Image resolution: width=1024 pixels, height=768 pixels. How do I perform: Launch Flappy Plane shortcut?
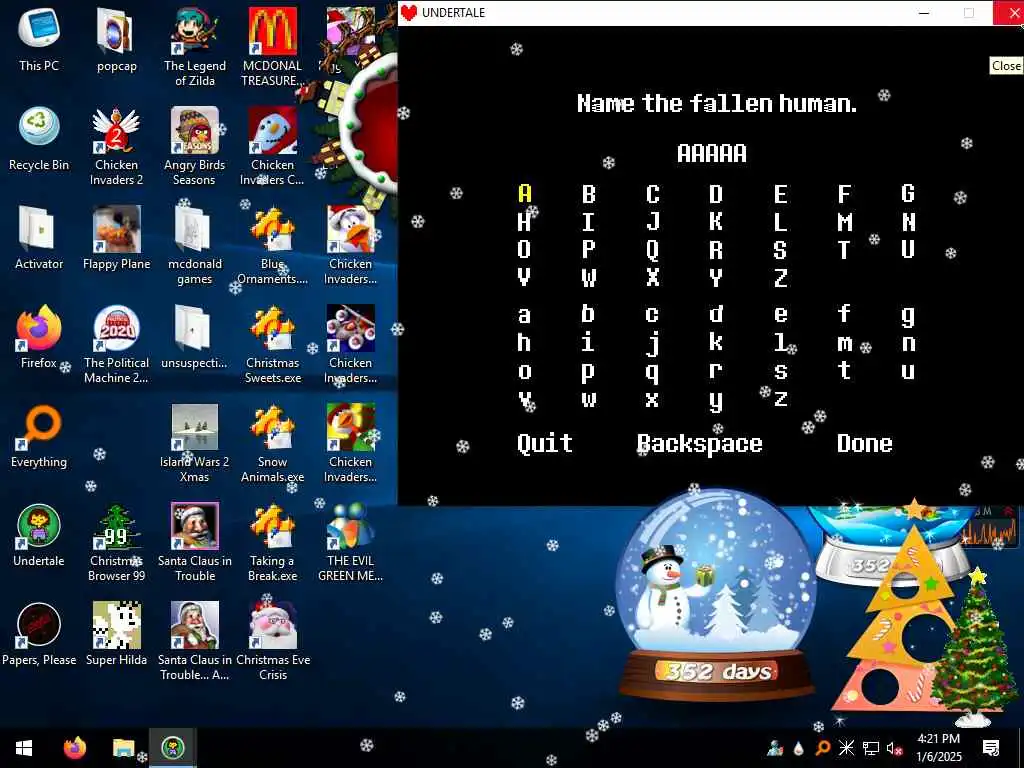point(116,238)
